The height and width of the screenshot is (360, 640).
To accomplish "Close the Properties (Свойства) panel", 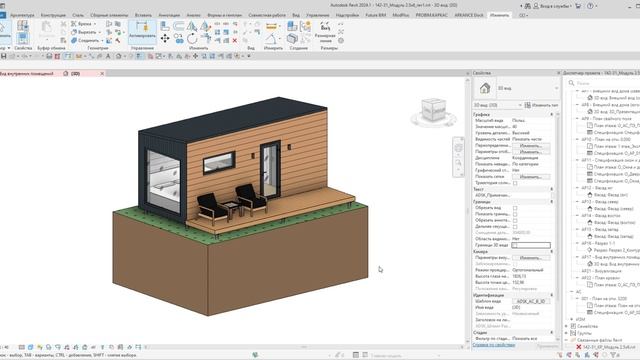I will 559,73.
